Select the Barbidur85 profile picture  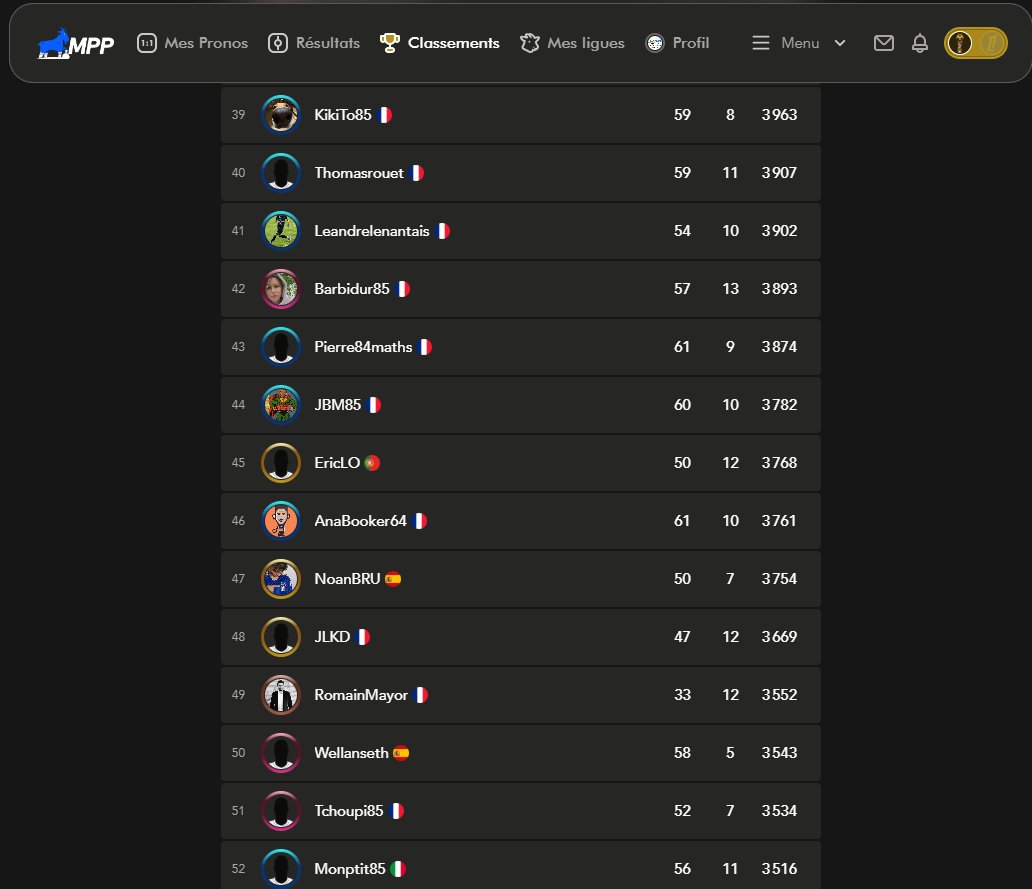click(281, 289)
